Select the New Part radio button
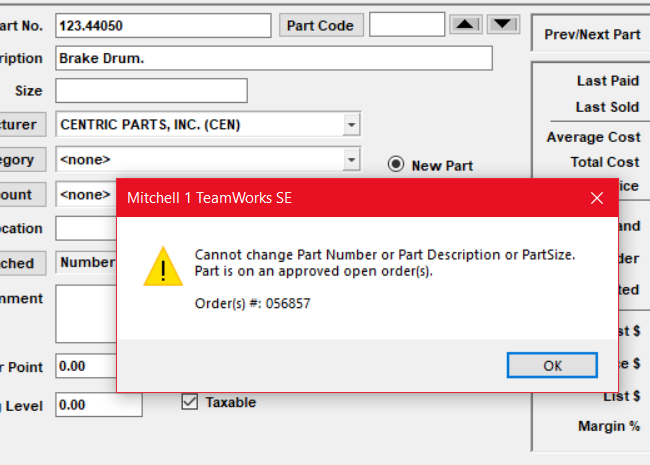650x465 pixels. [396, 165]
